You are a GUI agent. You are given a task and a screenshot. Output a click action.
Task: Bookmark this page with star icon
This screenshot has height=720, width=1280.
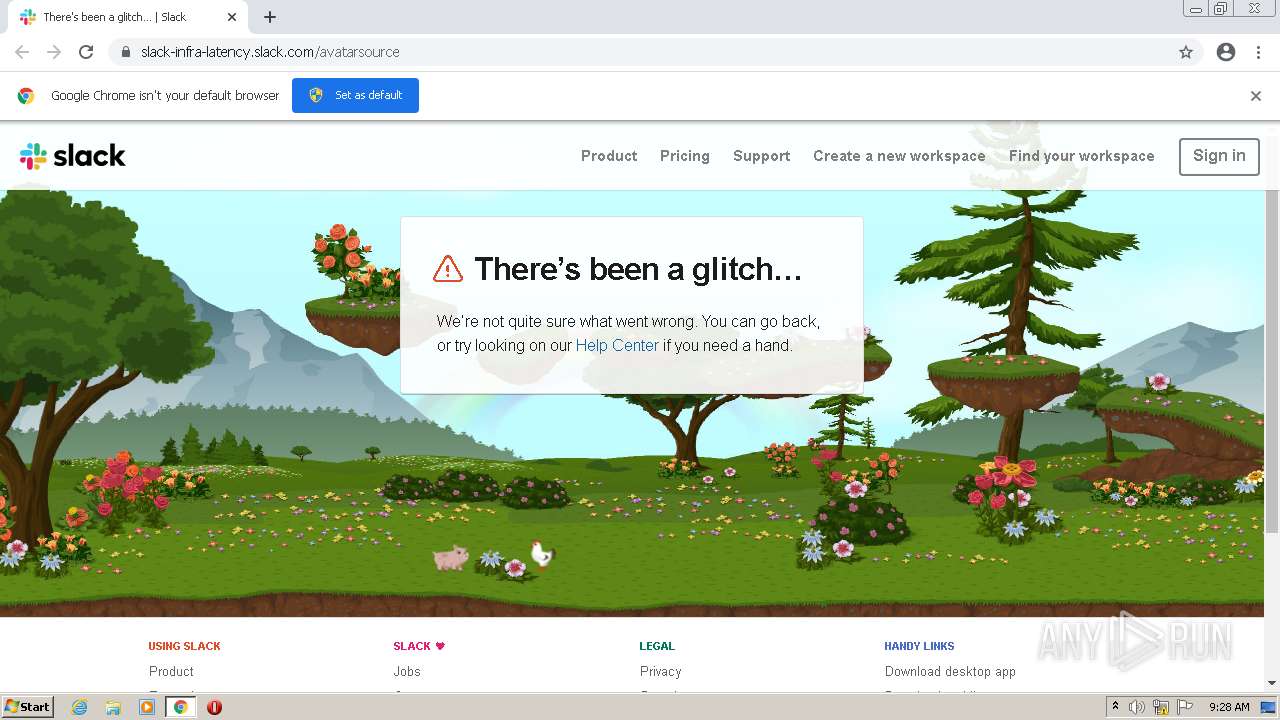pyautogui.click(x=1186, y=52)
